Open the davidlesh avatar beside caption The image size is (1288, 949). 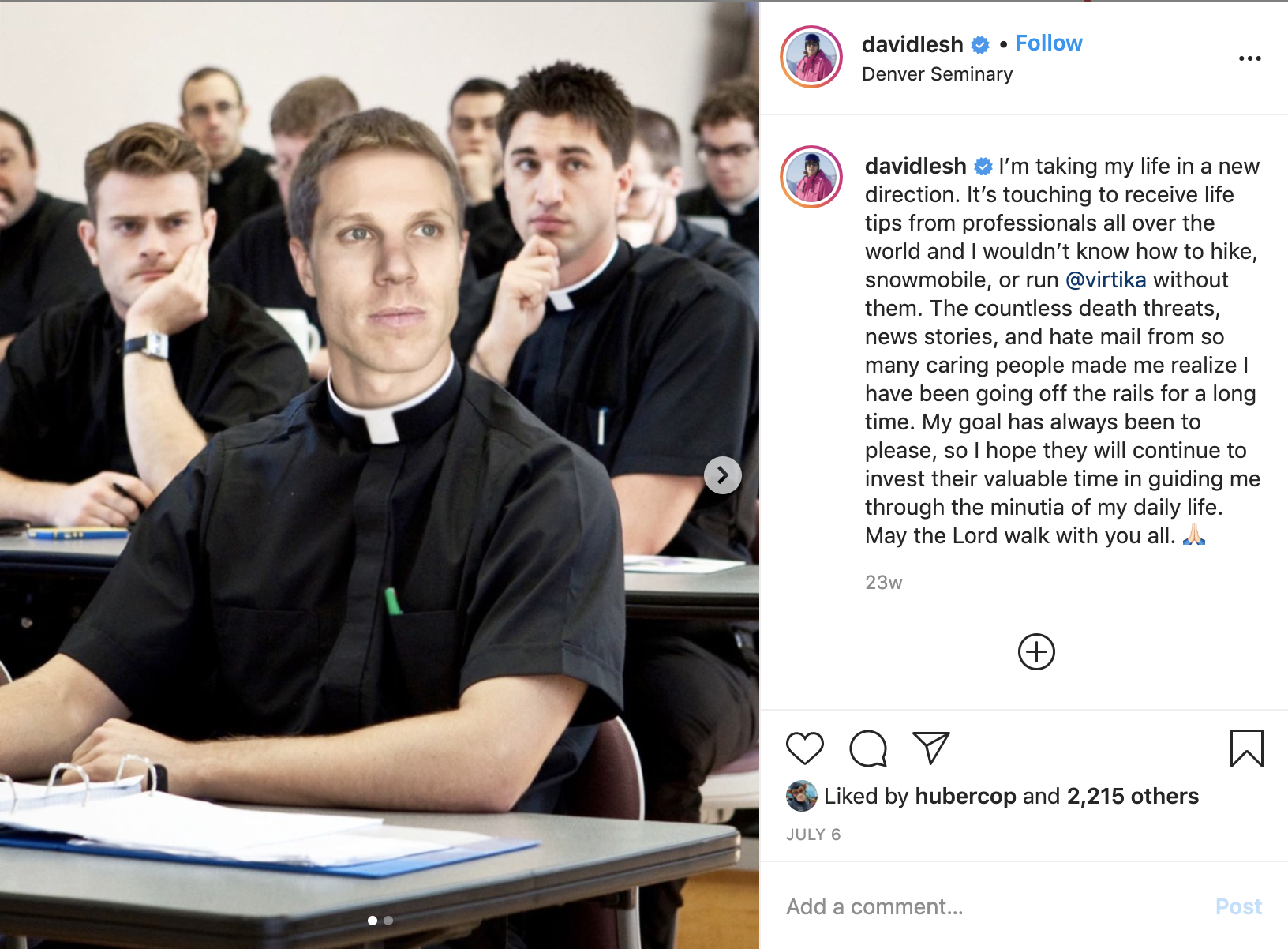(811, 177)
